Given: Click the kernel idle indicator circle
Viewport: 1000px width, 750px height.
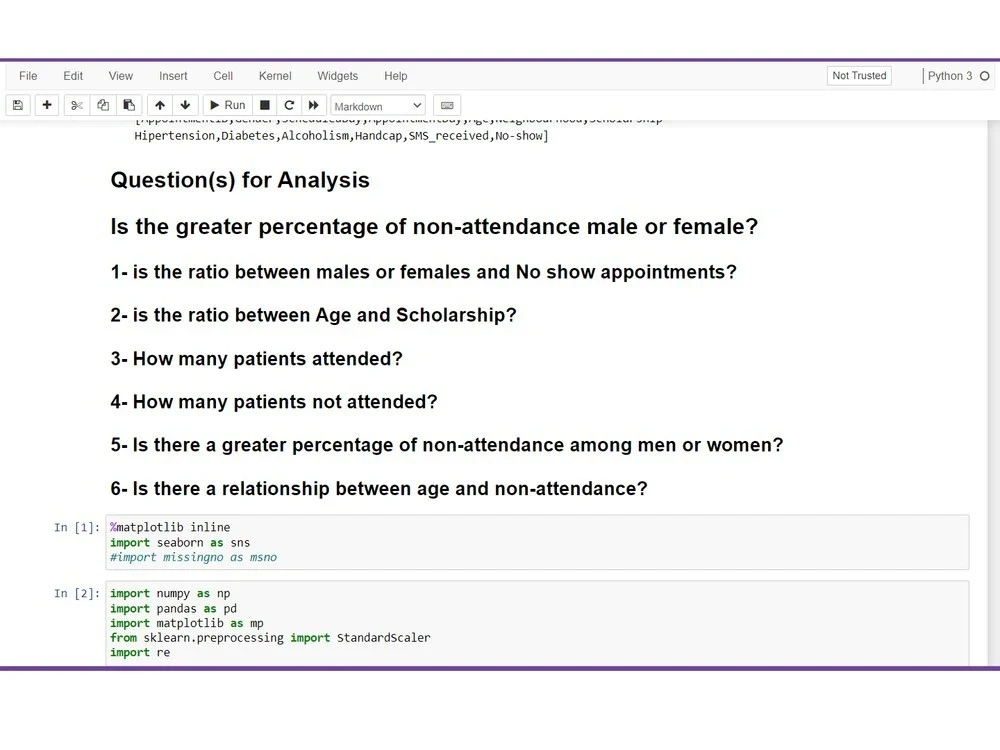Looking at the screenshot, I should (x=985, y=76).
